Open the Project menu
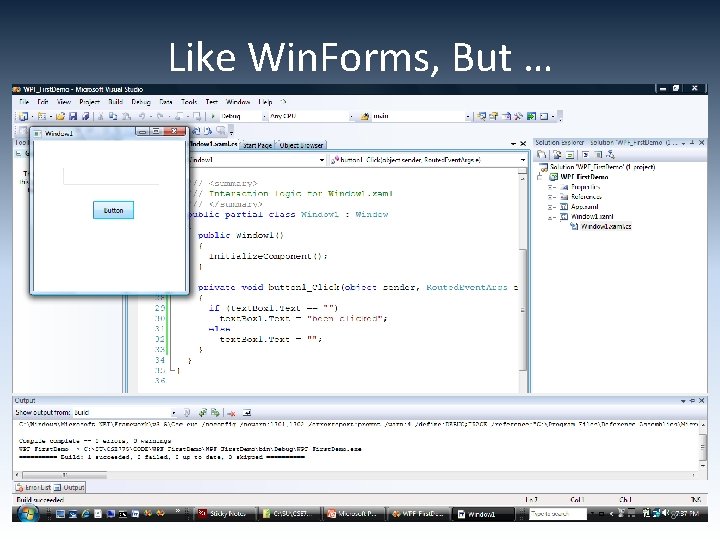720x540 pixels. pyautogui.click(x=90, y=102)
